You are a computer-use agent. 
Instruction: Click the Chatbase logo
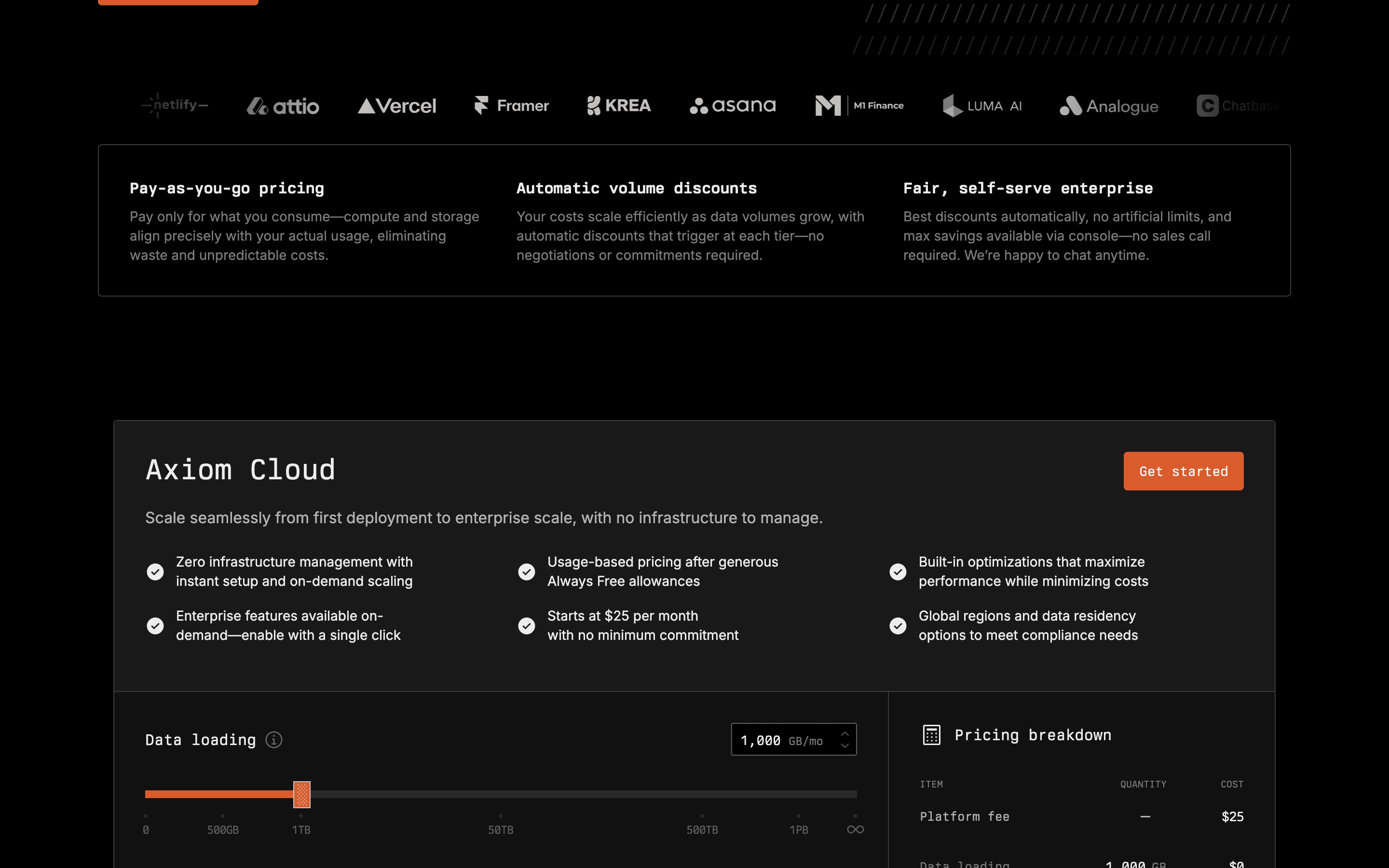coord(1238,106)
